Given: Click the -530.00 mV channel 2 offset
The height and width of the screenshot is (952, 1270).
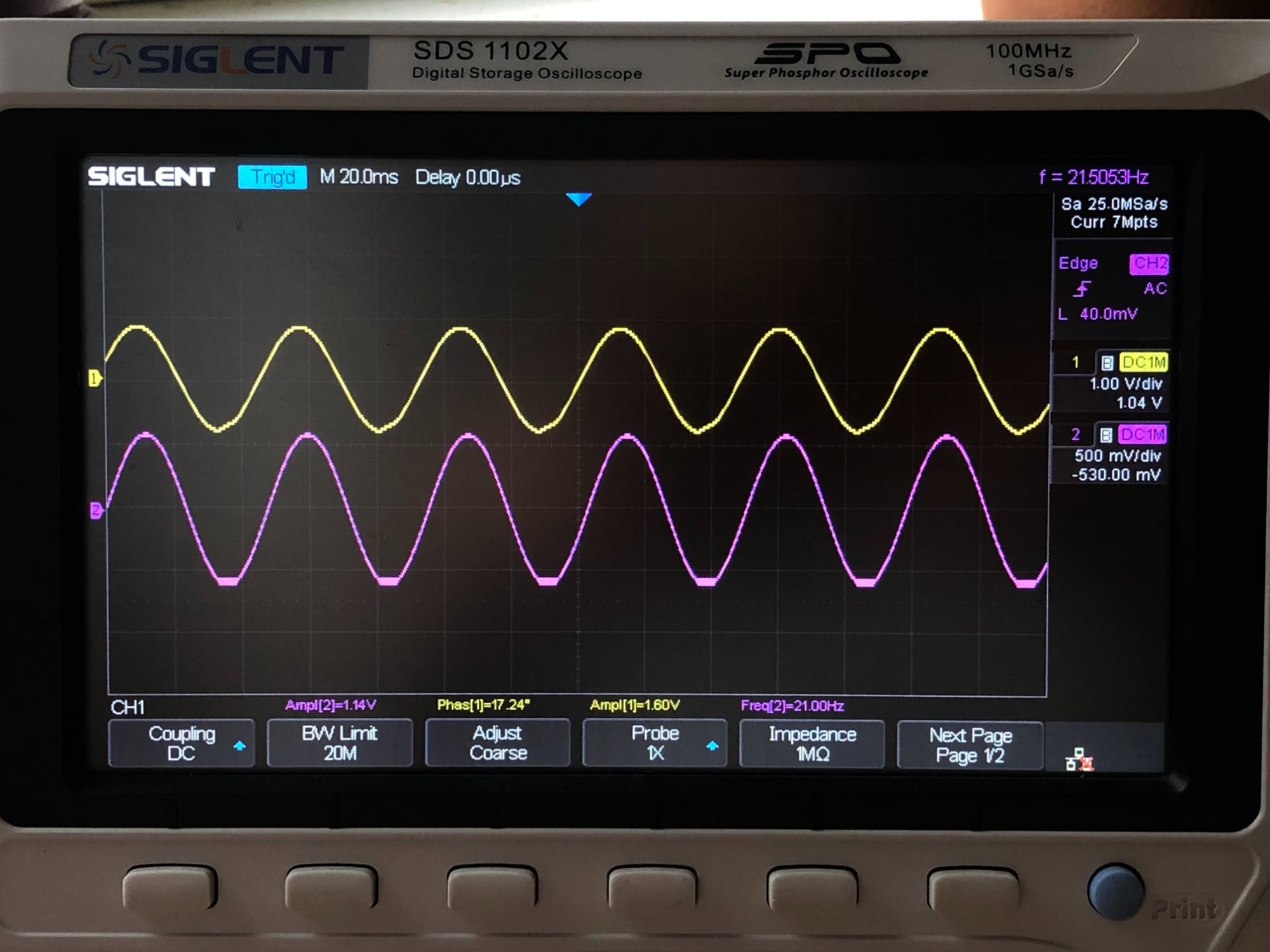Looking at the screenshot, I should 1116,475.
